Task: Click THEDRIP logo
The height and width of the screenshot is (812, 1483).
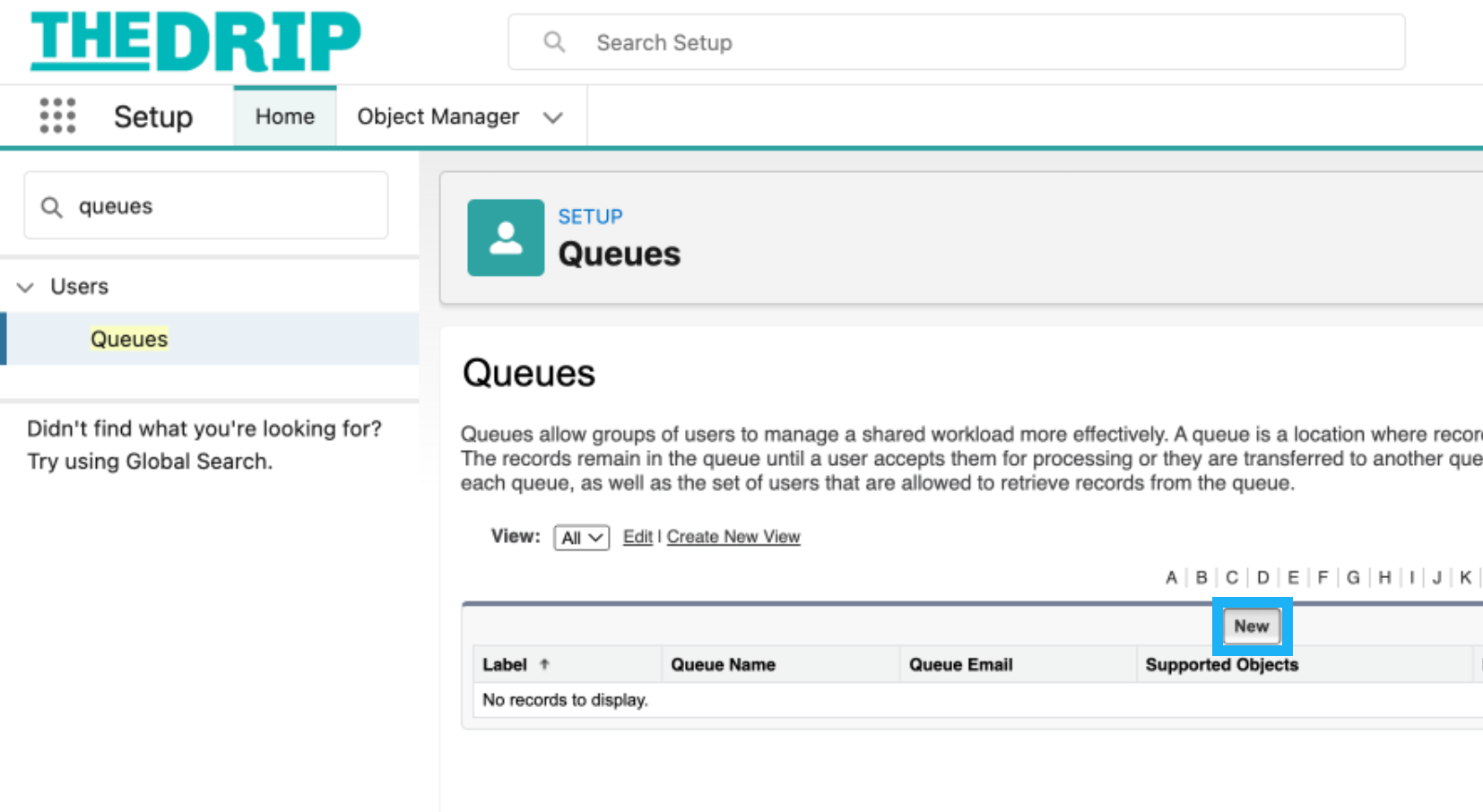Action: pos(195,41)
